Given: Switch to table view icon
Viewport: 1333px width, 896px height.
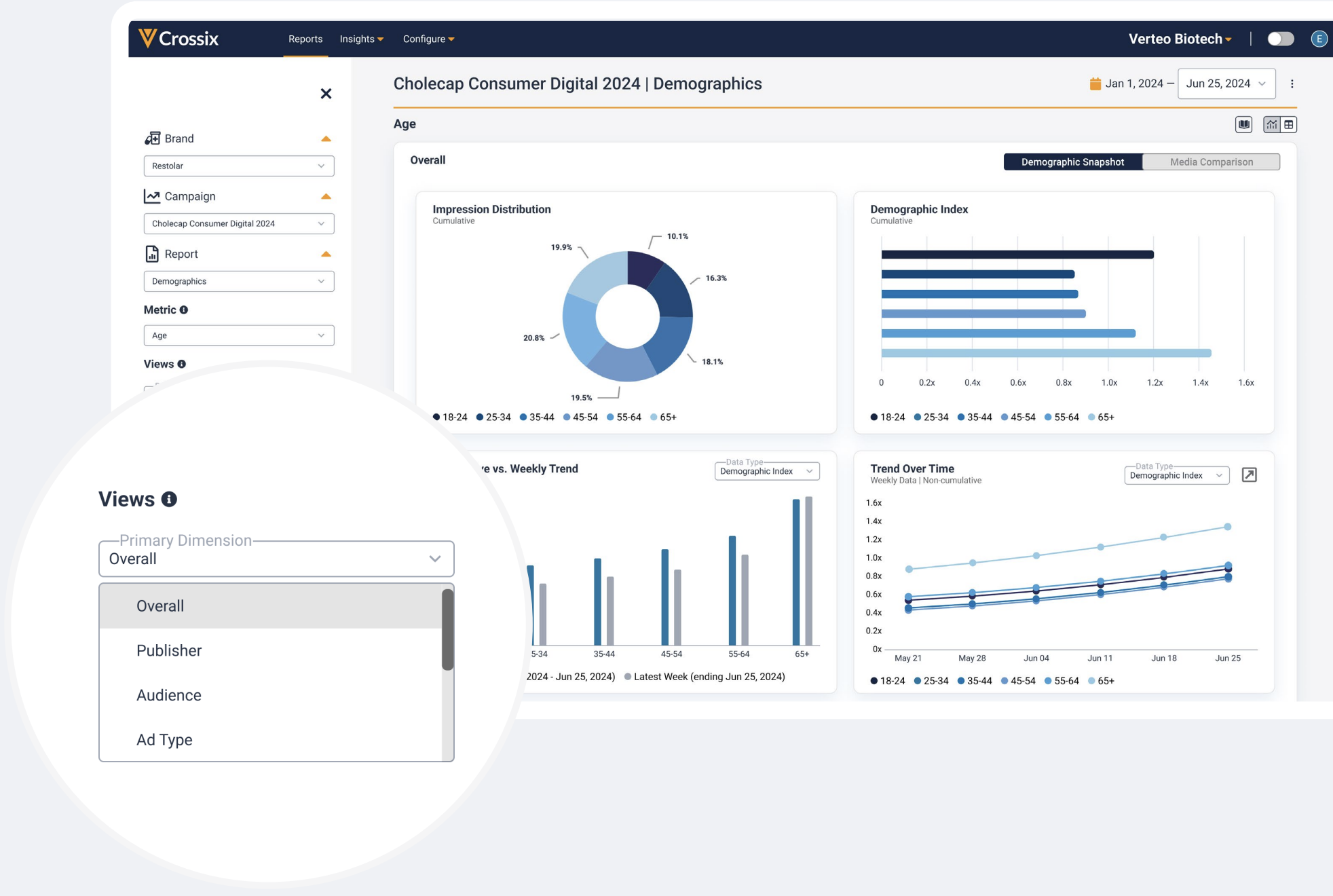Looking at the screenshot, I should click(x=1288, y=124).
